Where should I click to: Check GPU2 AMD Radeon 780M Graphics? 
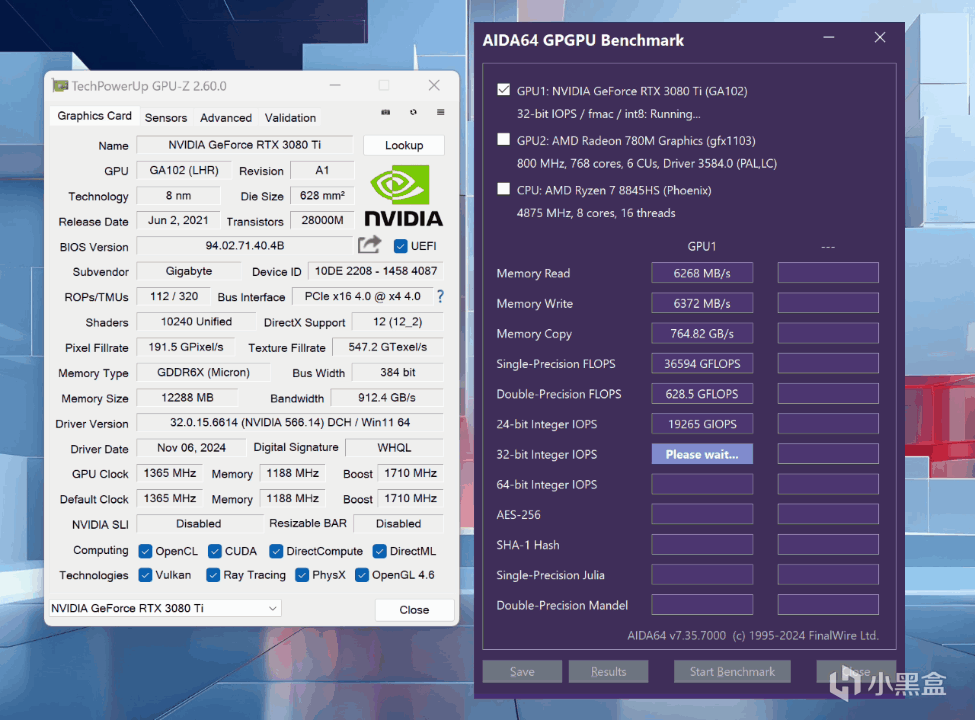click(x=504, y=139)
